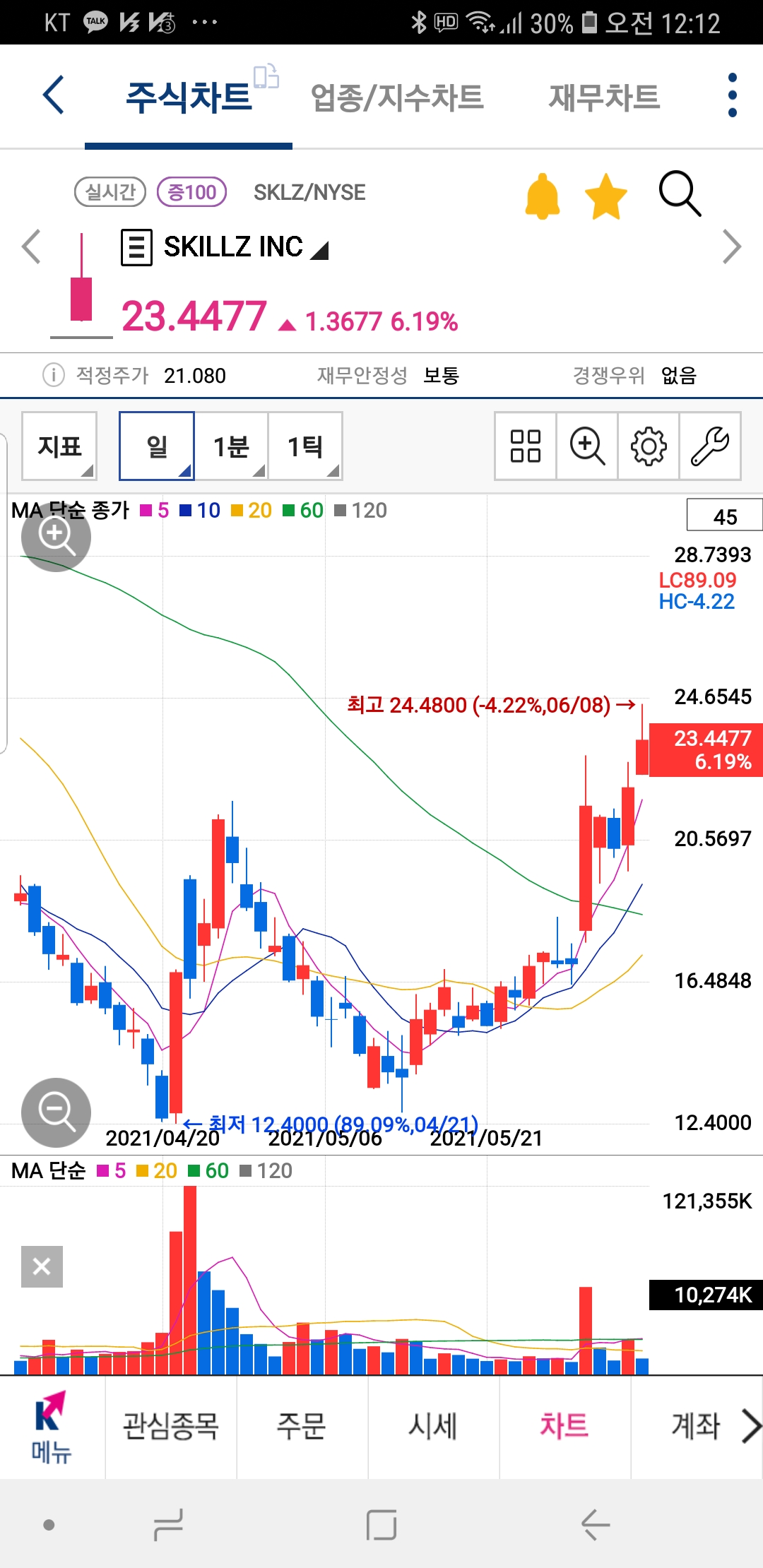Select the 1분 minute period button

[x=231, y=446]
